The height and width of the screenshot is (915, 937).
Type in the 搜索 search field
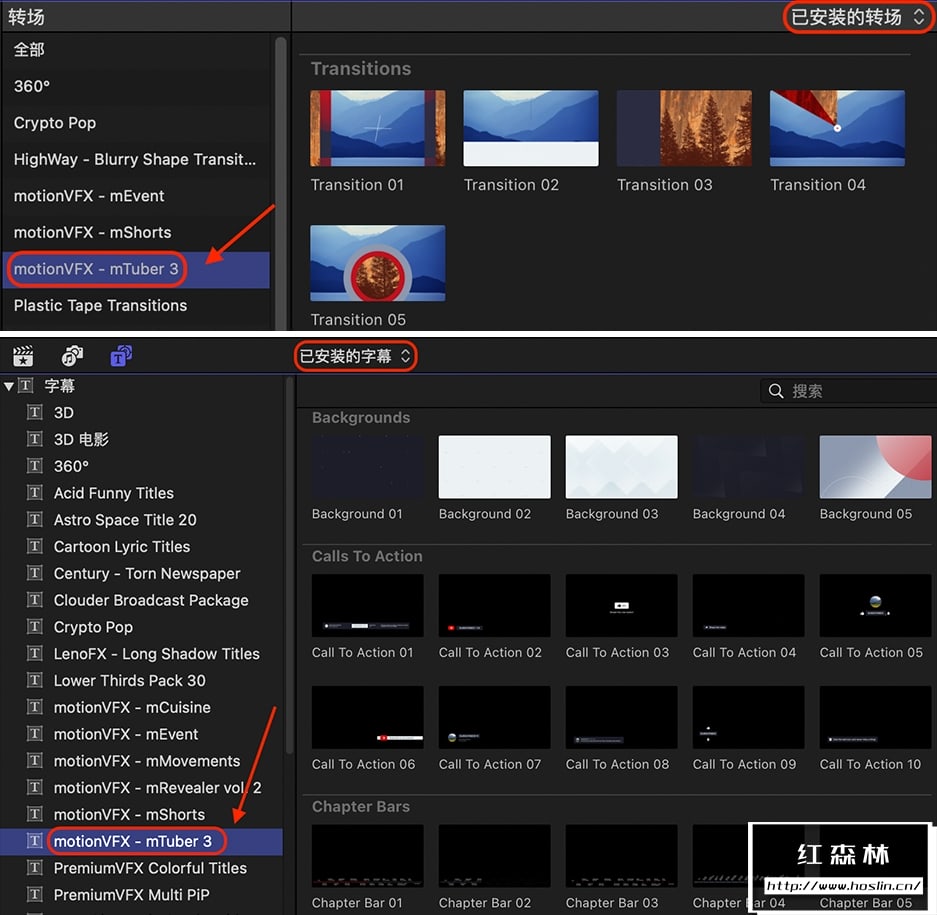(x=849, y=391)
